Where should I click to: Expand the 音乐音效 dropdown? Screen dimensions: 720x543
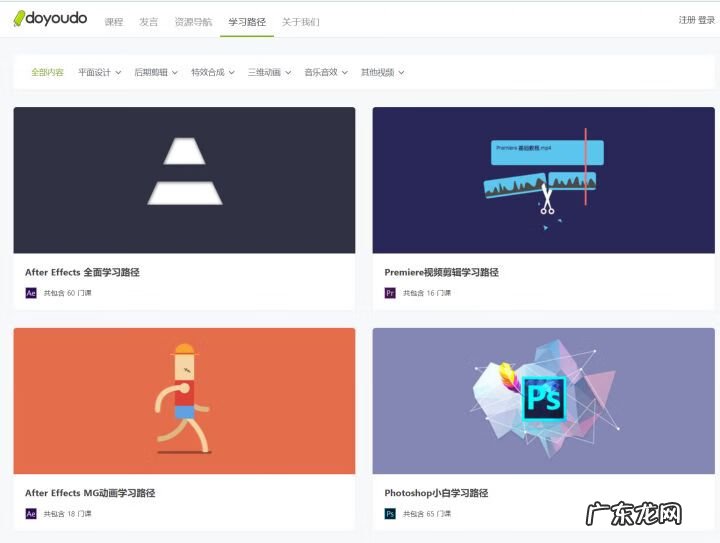[326, 72]
